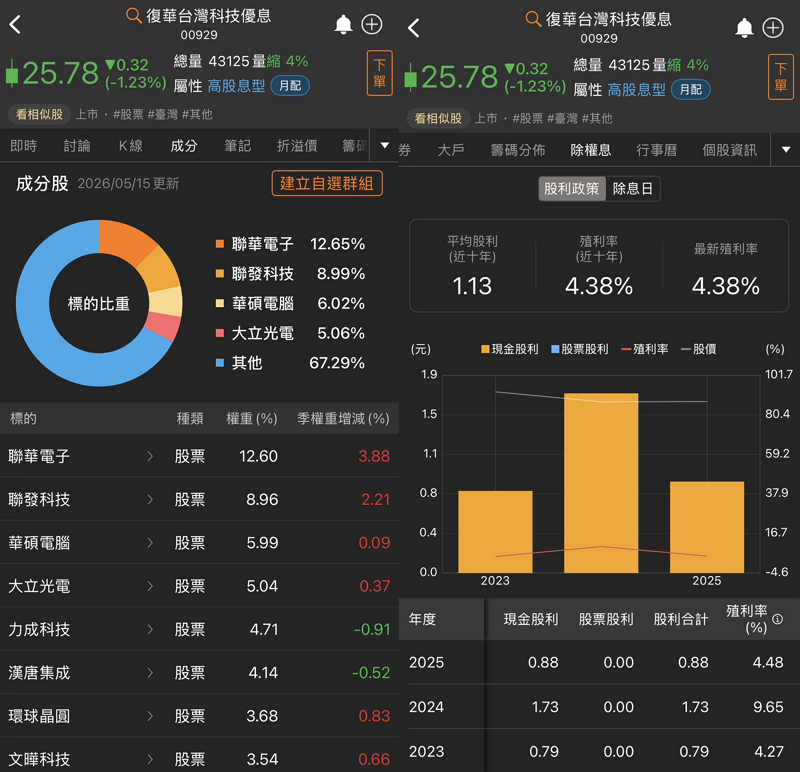Tap 看相似股 on left screen
Viewport: 800px width, 772px height.
pos(39,114)
